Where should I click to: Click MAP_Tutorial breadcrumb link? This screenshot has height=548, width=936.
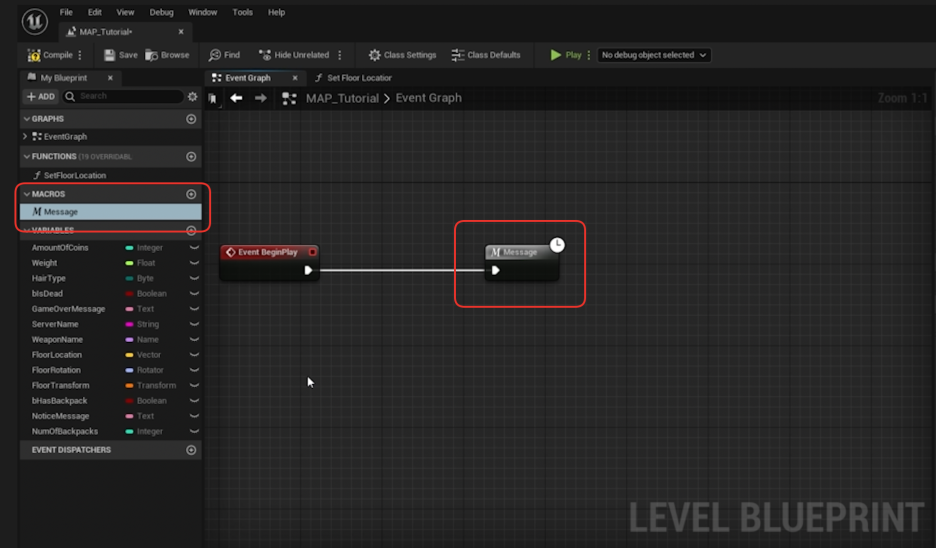coord(342,98)
